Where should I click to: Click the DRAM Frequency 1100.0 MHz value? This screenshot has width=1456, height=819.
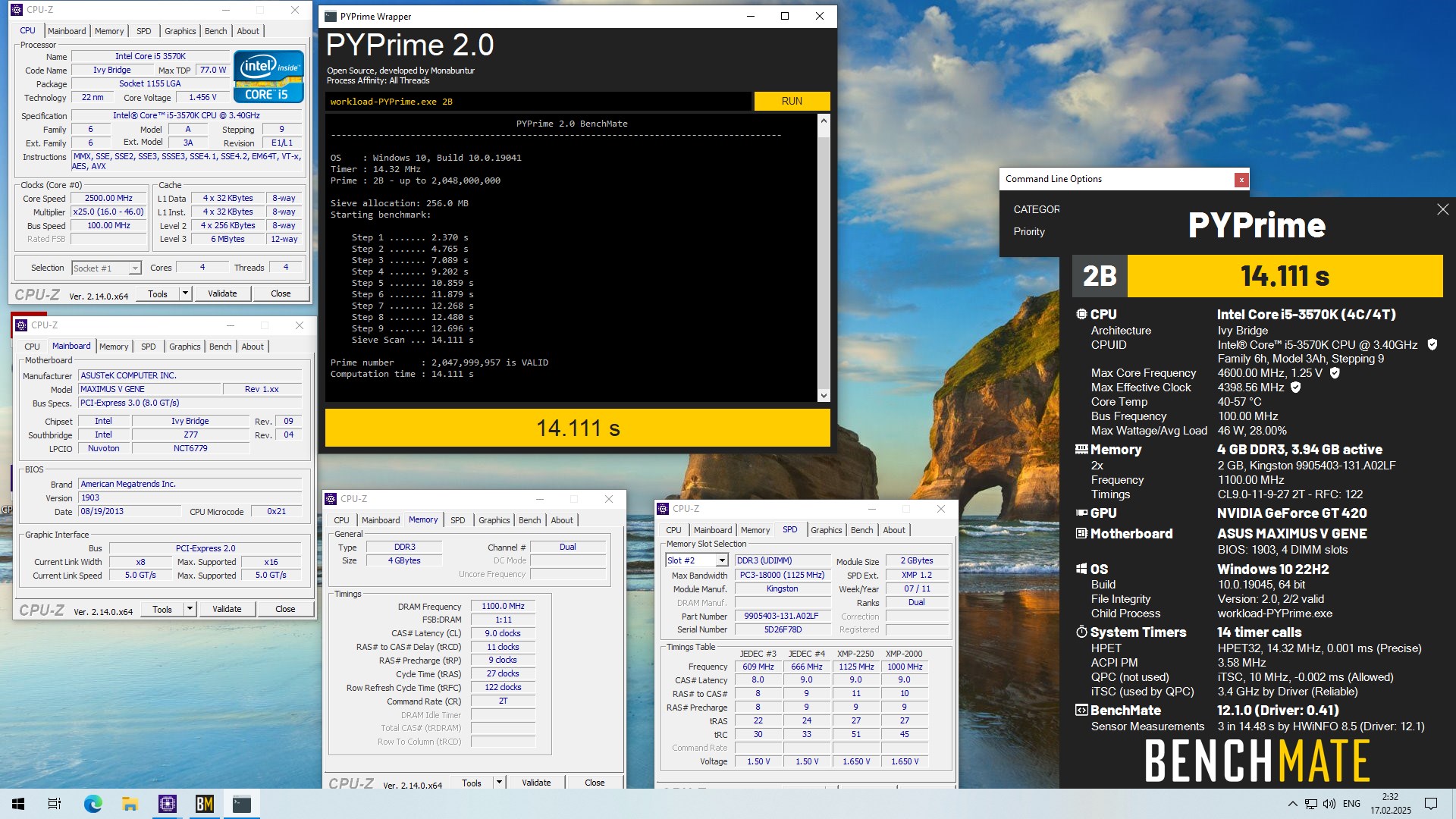click(504, 606)
